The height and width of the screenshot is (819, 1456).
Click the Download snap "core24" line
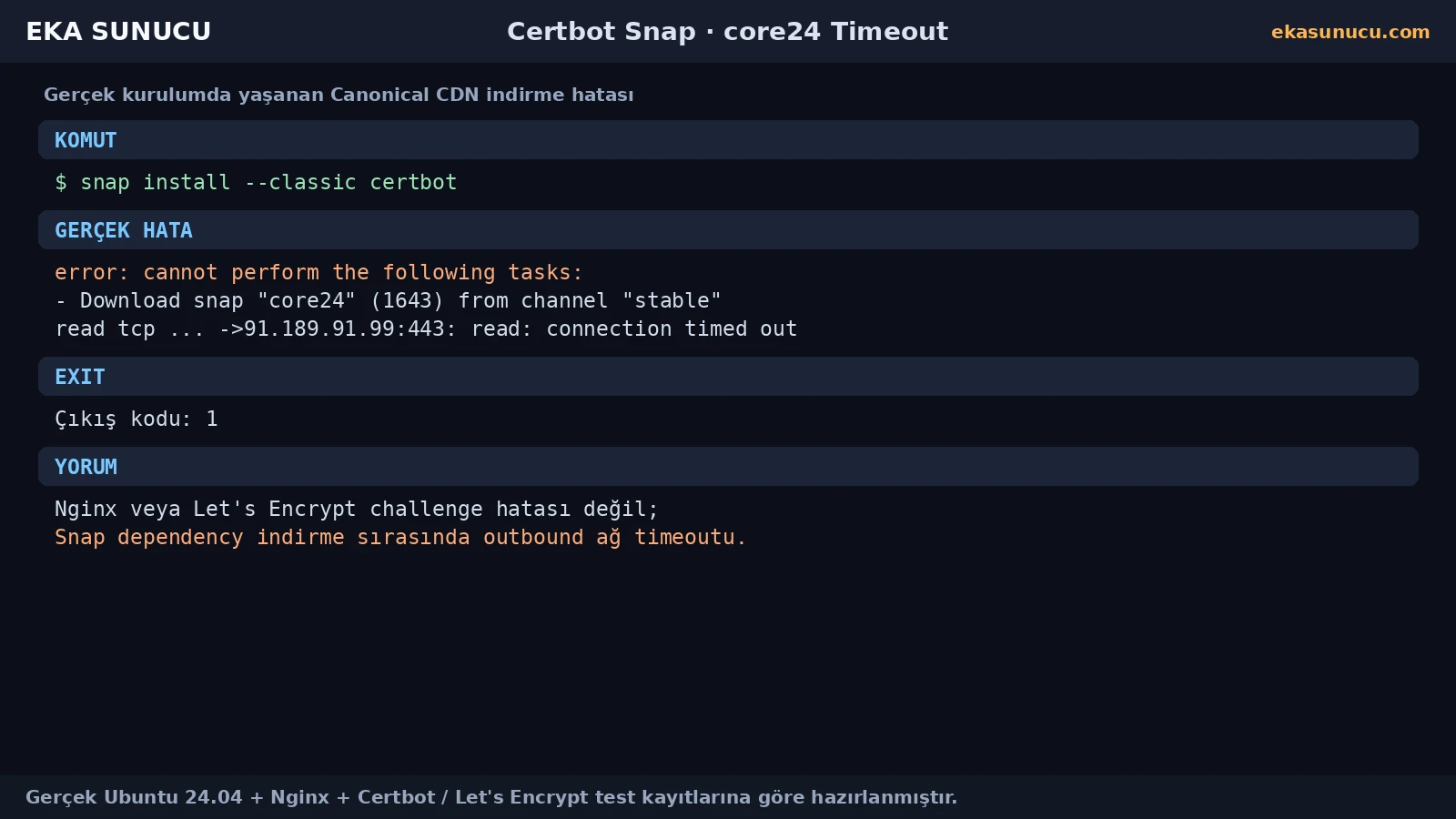point(389,300)
